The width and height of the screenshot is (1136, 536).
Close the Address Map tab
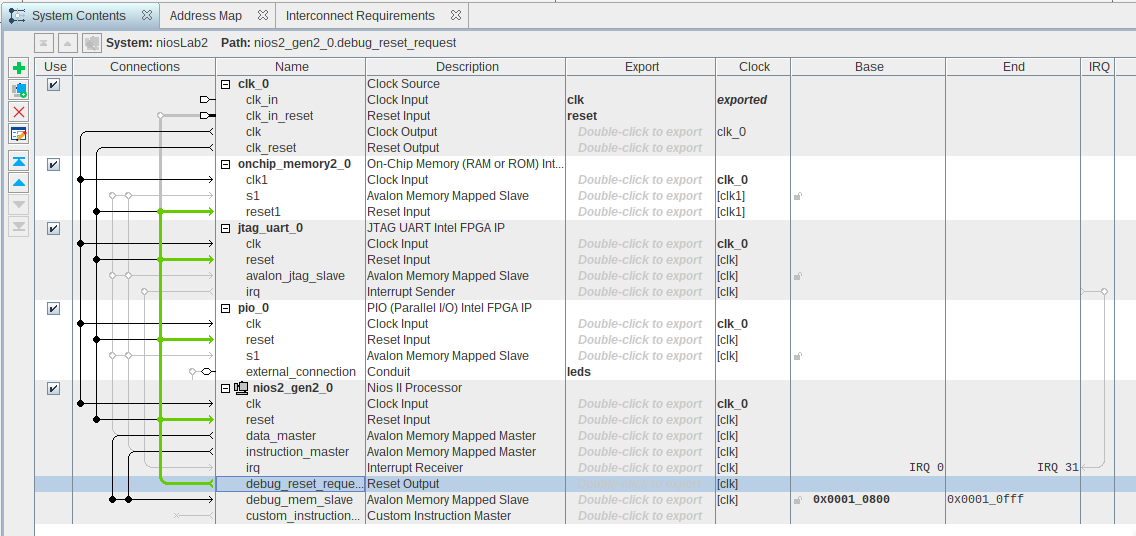[262, 15]
